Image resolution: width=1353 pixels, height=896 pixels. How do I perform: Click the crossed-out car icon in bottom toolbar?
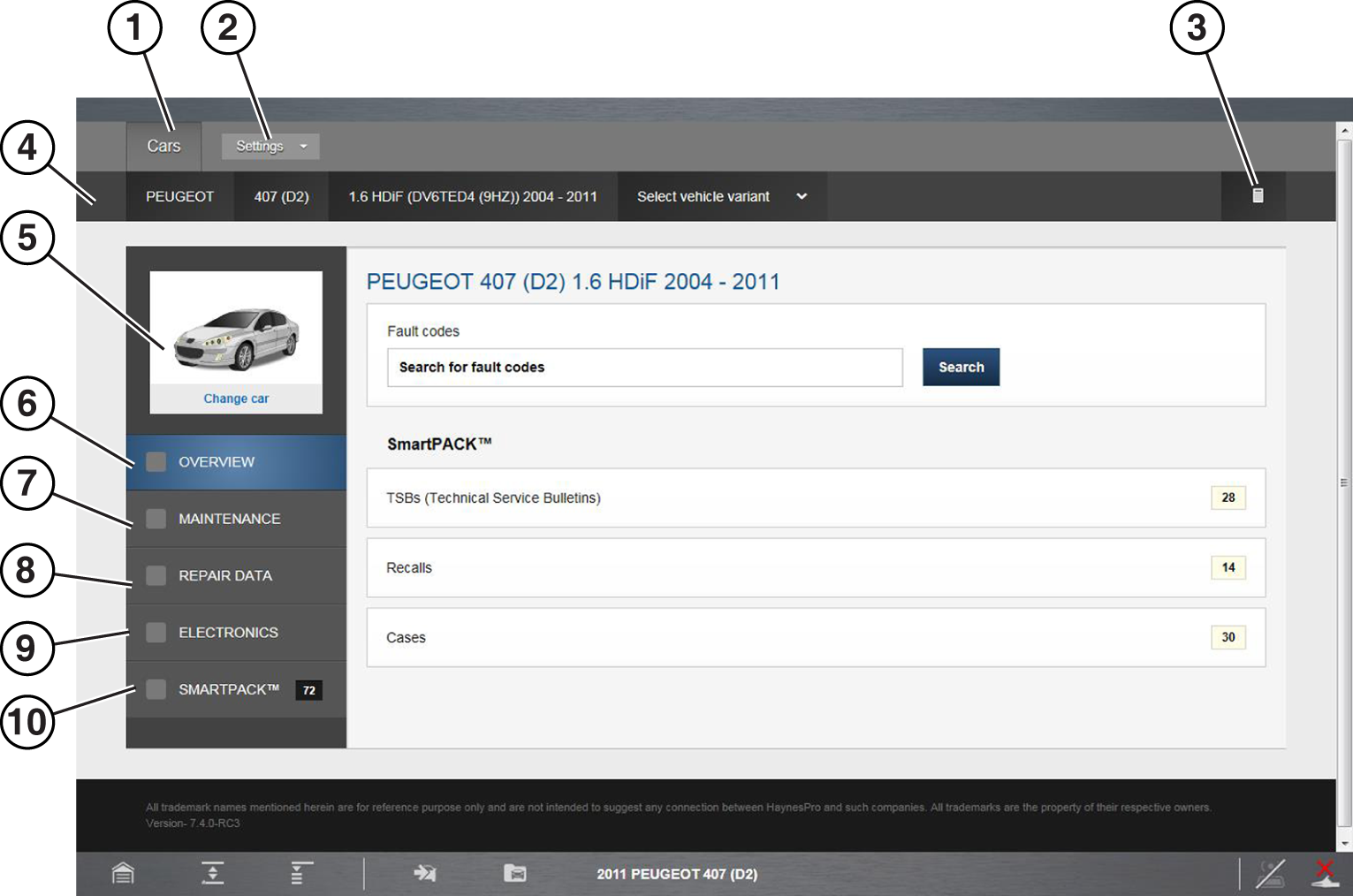coord(1270,873)
